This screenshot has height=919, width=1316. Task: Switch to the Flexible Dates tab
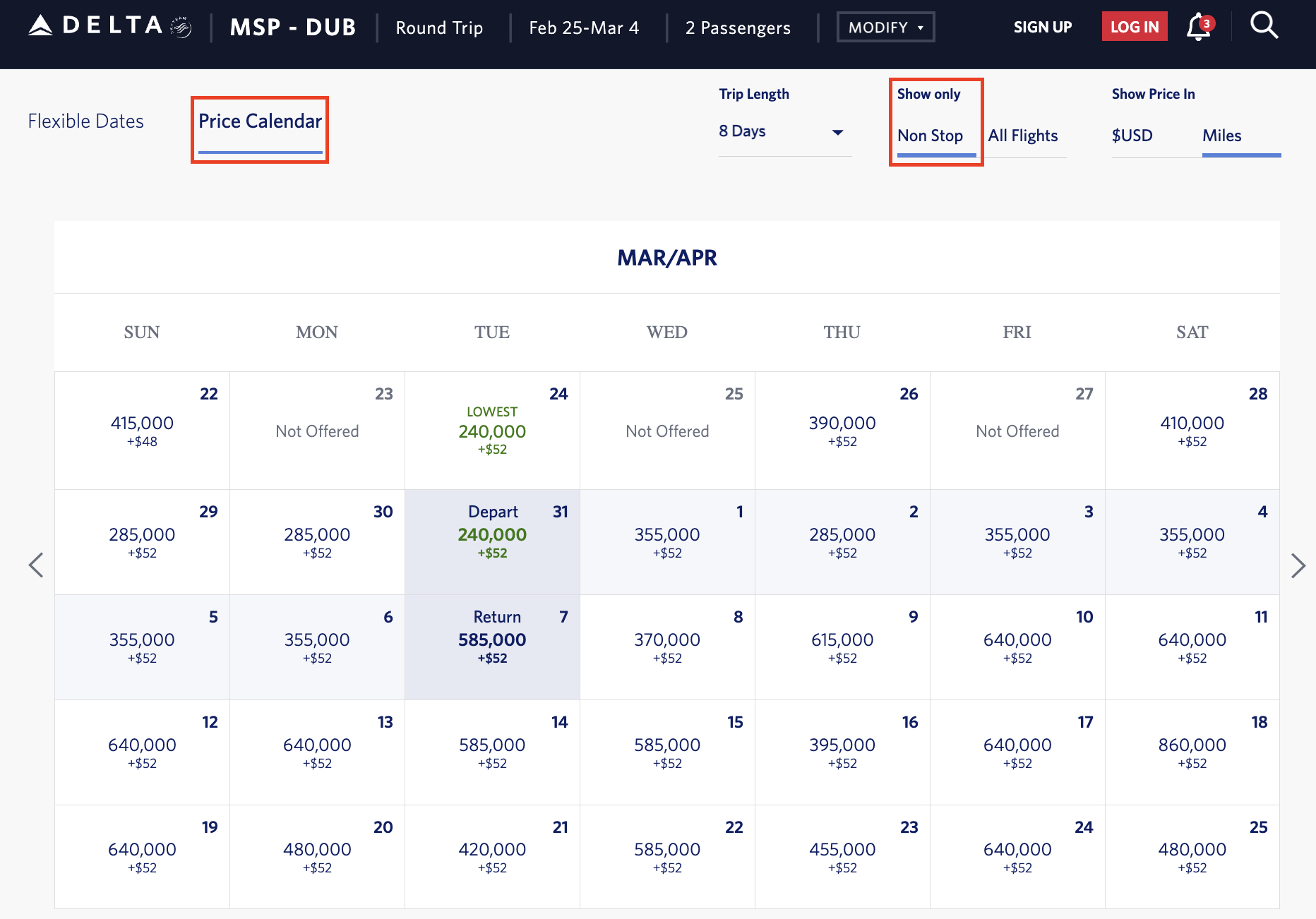[x=85, y=121]
